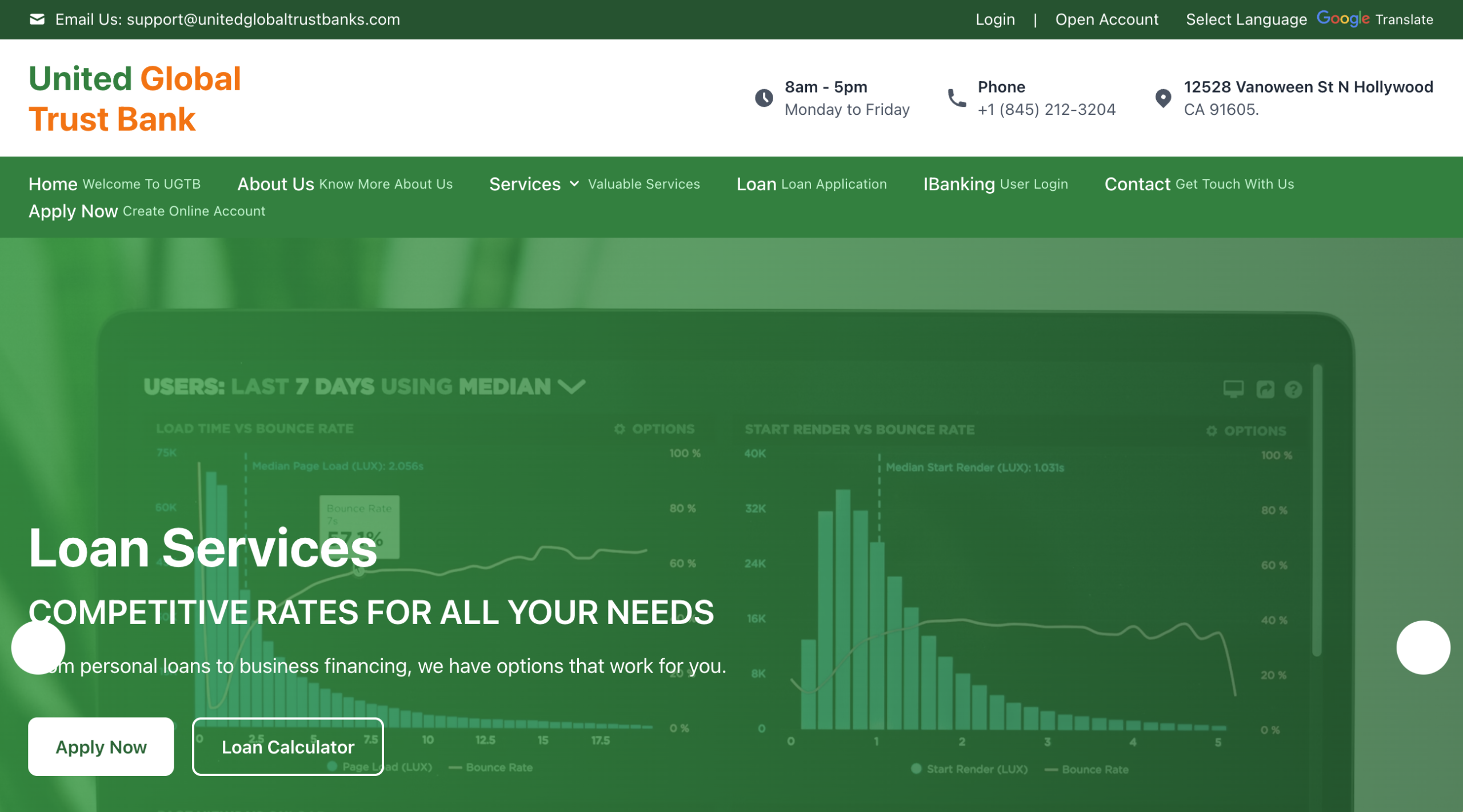Expand the USERS median timeframe chevron
The height and width of the screenshot is (812, 1463).
[571, 386]
